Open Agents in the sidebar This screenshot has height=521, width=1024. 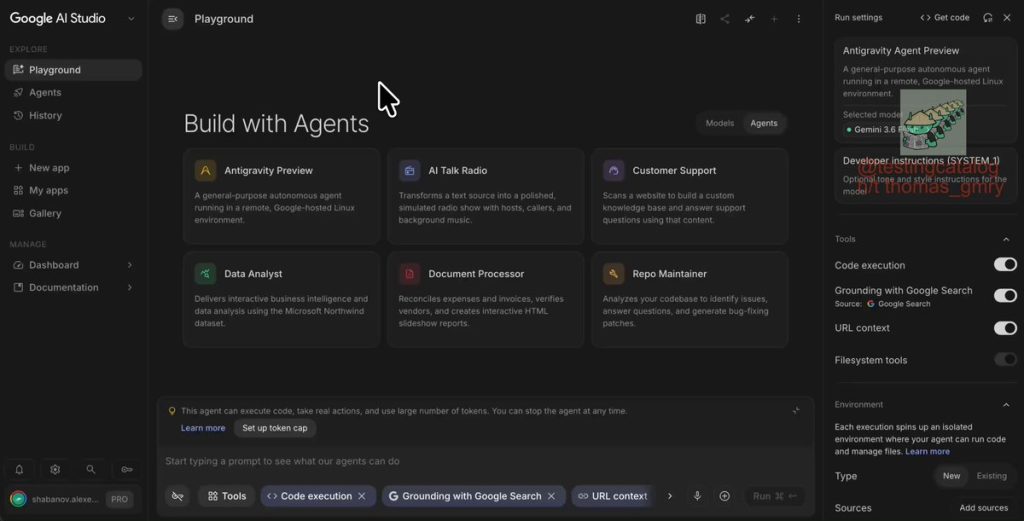pyautogui.click(x=73, y=93)
